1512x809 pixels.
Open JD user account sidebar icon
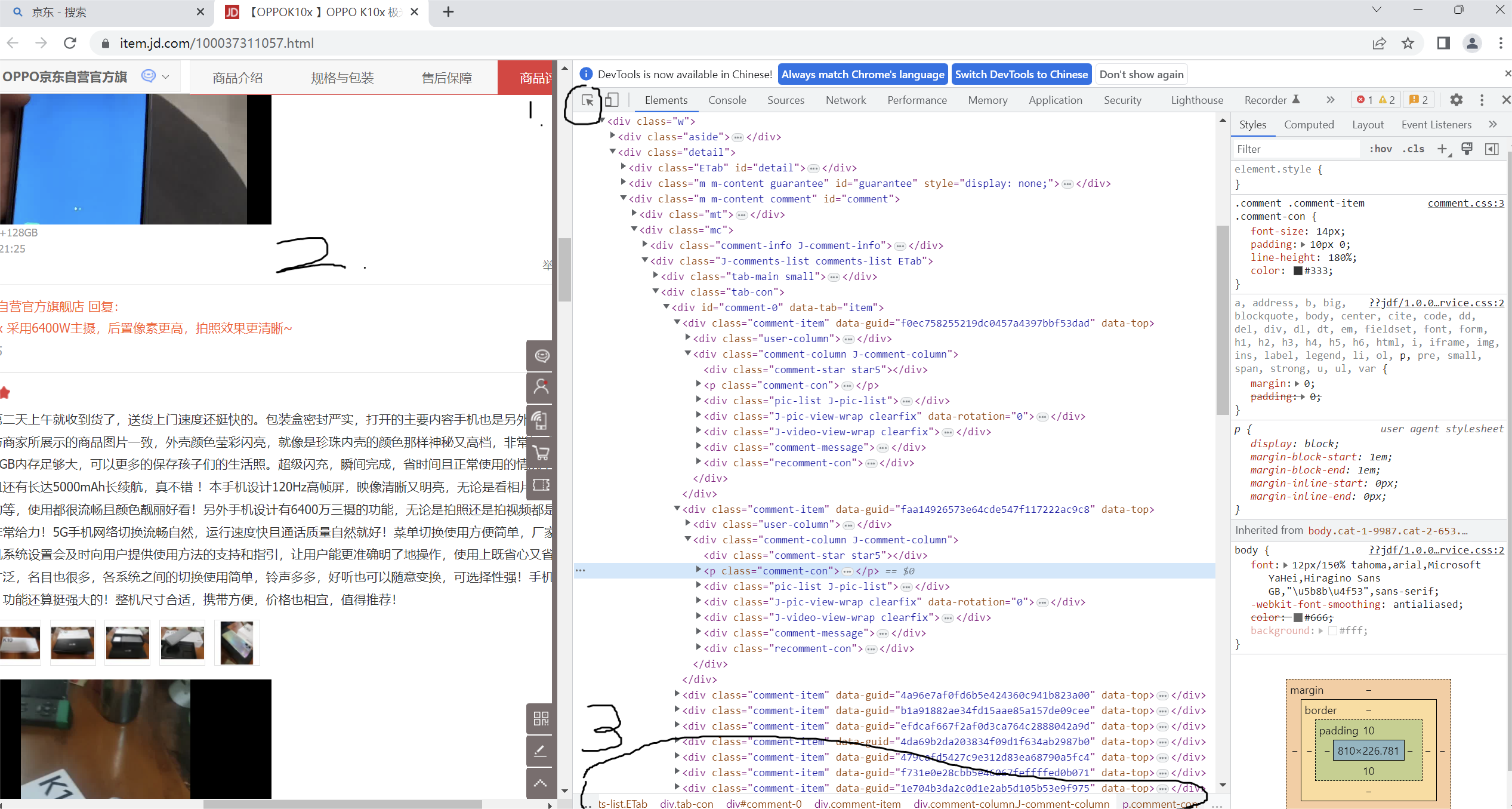tap(541, 387)
